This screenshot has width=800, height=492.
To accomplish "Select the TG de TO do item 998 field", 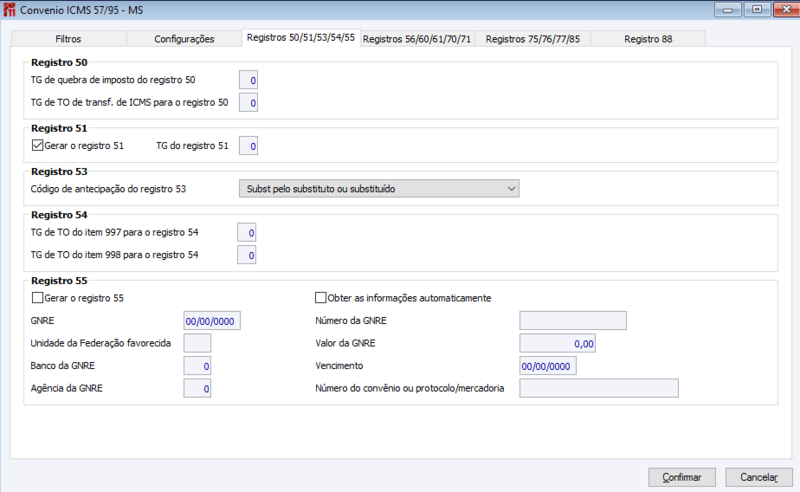I will coord(246,255).
